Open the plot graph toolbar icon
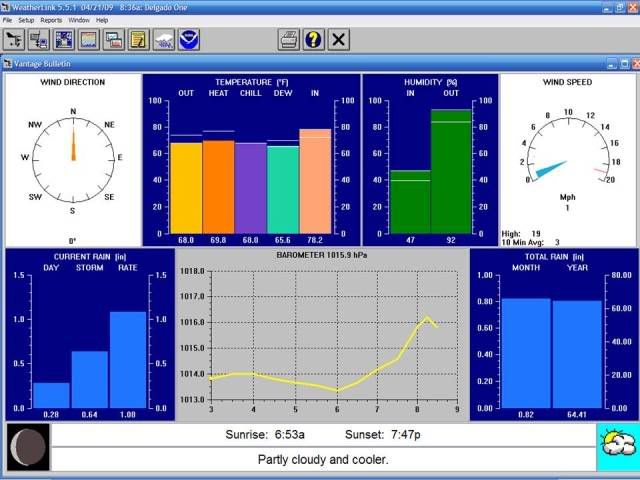Viewport: 640px width, 480px height. [89, 40]
